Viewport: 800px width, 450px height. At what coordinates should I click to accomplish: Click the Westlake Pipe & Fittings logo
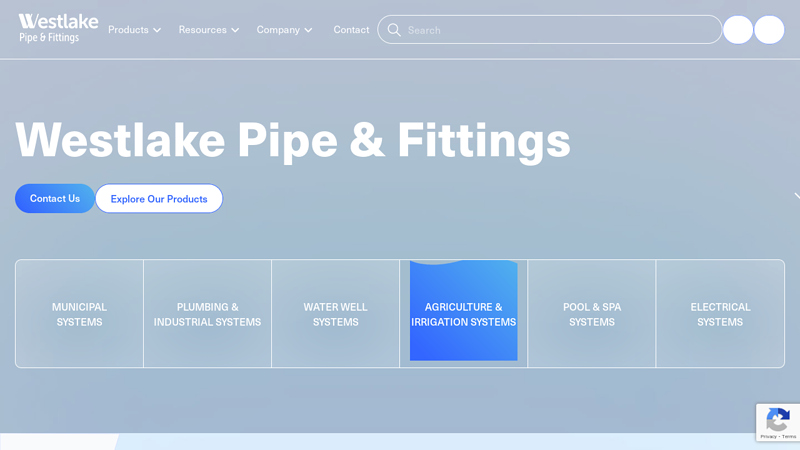point(58,29)
